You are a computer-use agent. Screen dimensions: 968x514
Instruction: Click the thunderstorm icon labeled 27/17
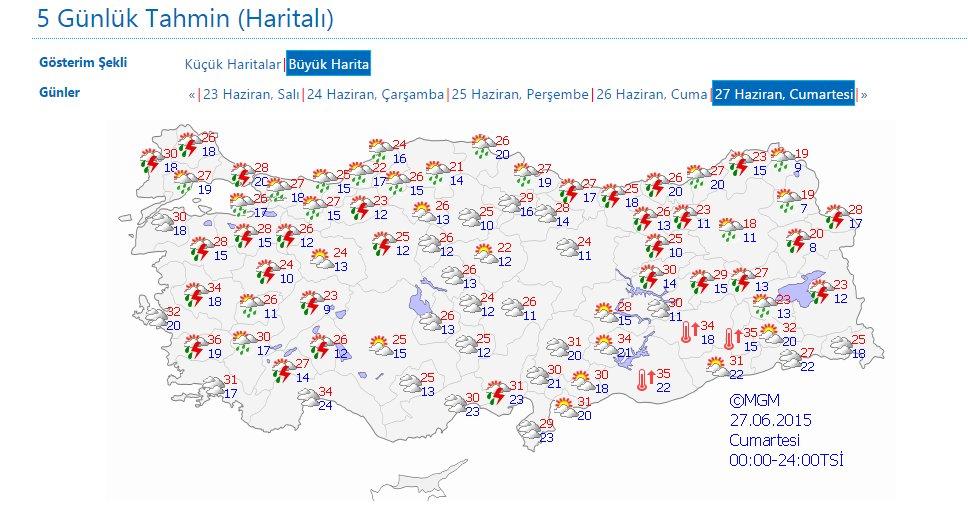(570, 190)
